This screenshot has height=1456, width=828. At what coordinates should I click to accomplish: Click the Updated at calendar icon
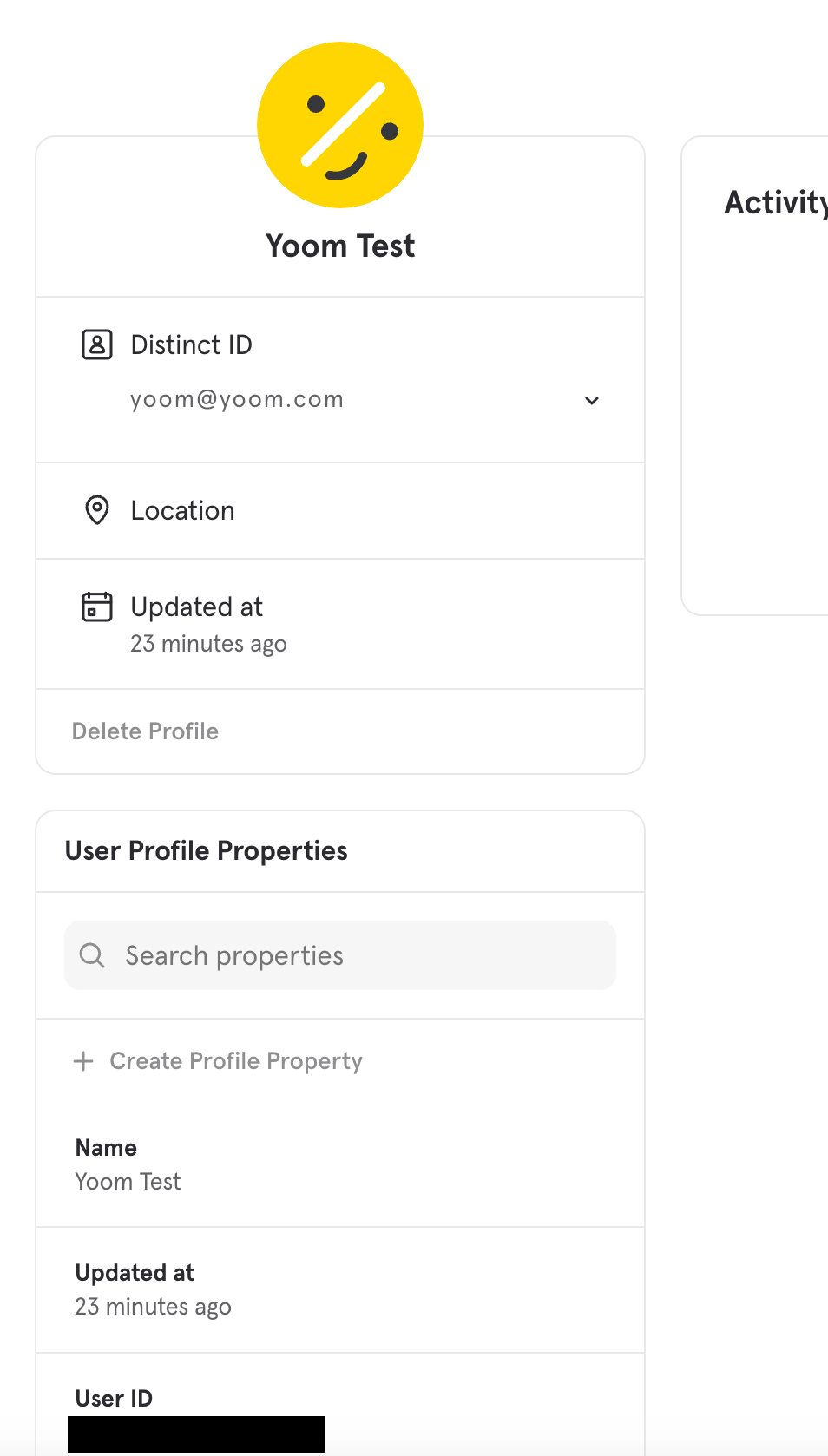[x=97, y=607]
